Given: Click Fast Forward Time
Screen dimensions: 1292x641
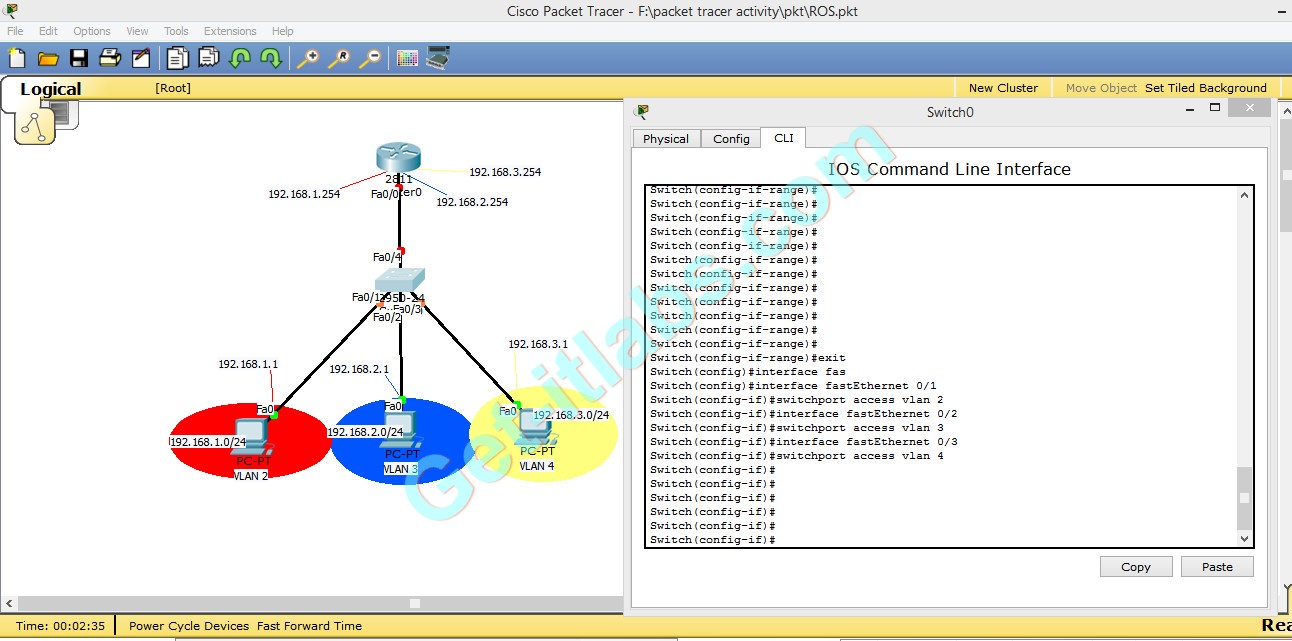Looking at the screenshot, I should tap(309, 626).
